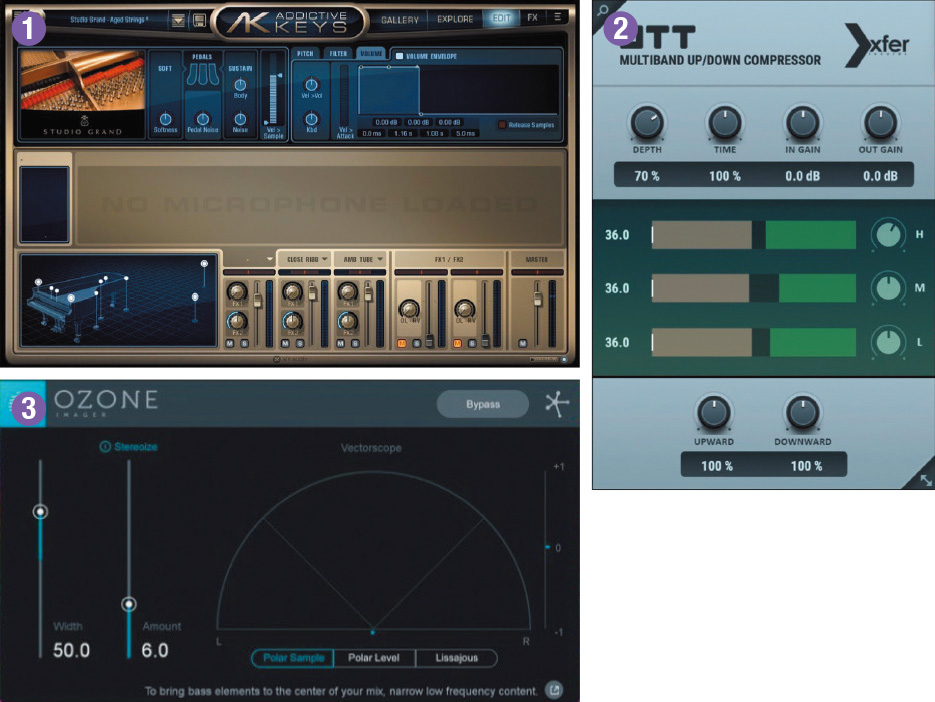Click the magnifier icon in OTT corner
The image size is (935, 702).
point(602,10)
